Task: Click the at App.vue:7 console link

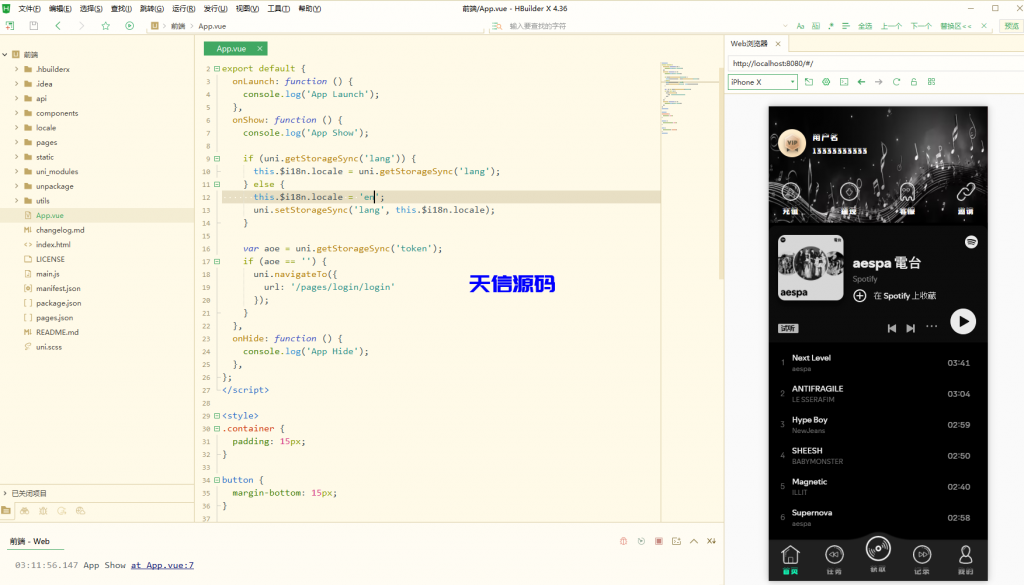Action: click(x=162, y=565)
